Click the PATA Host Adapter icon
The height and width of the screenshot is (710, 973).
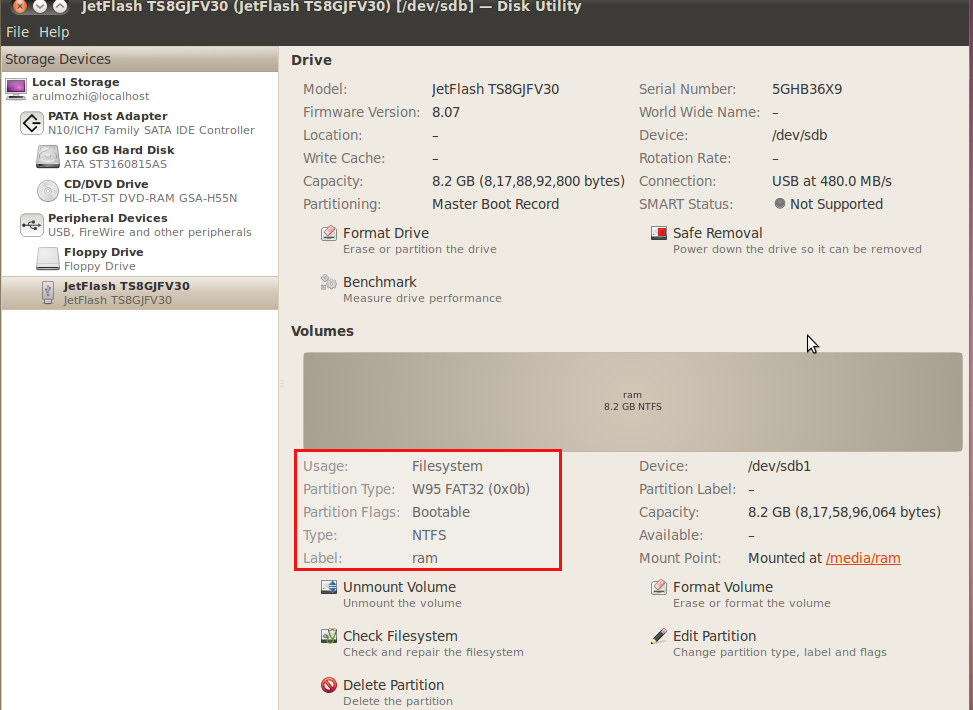[29, 122]
